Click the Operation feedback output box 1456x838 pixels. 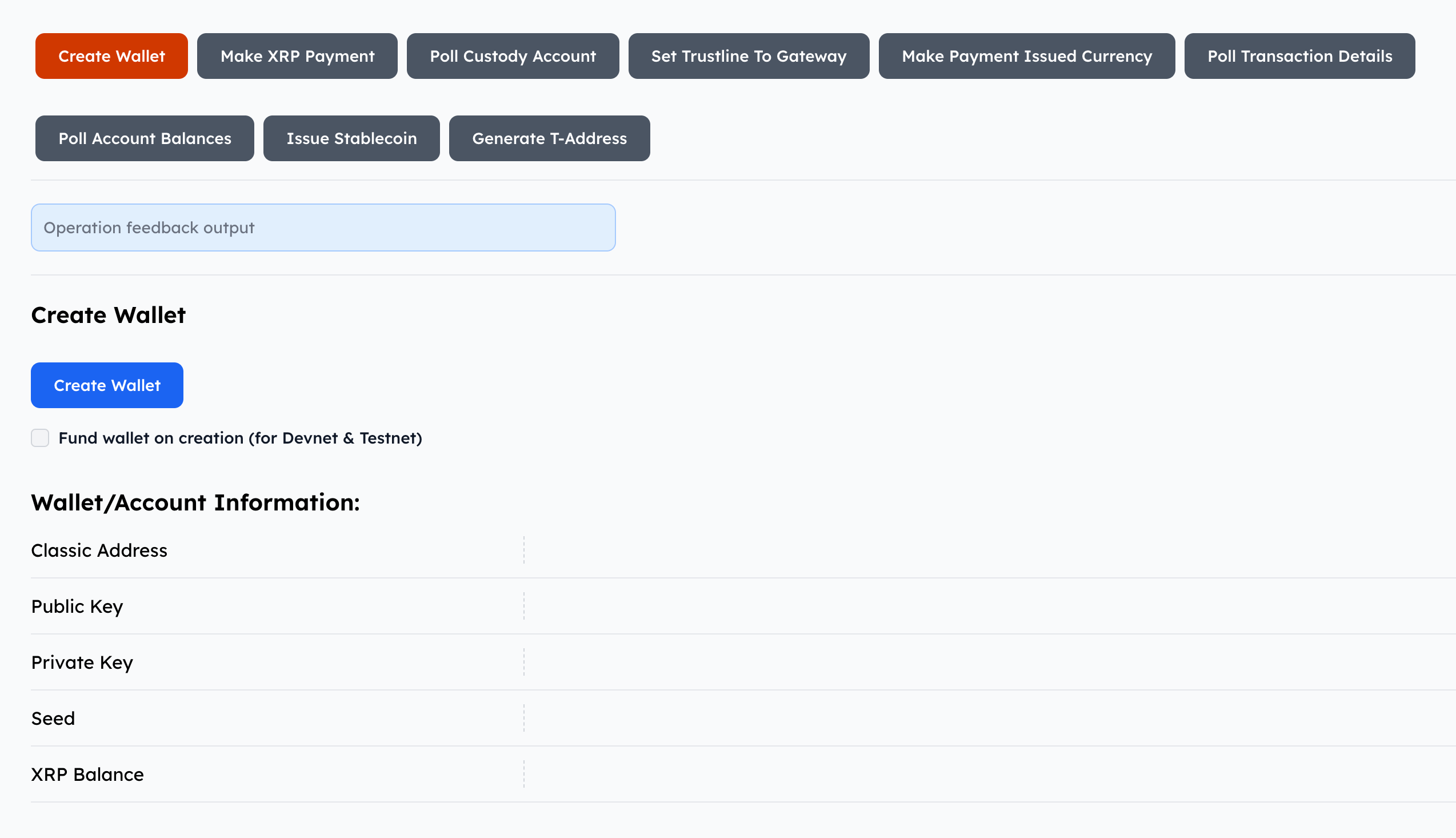[323, 227]
